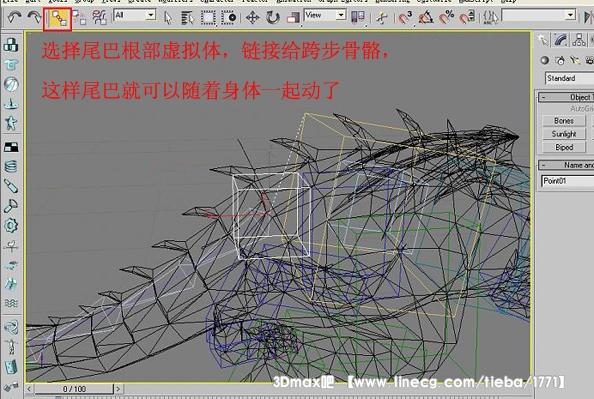Image resolution: width=594 pixels, height=399 pixels.
Task: Click the reactor Toy Car icon
Action: click(x=11, y=264)
